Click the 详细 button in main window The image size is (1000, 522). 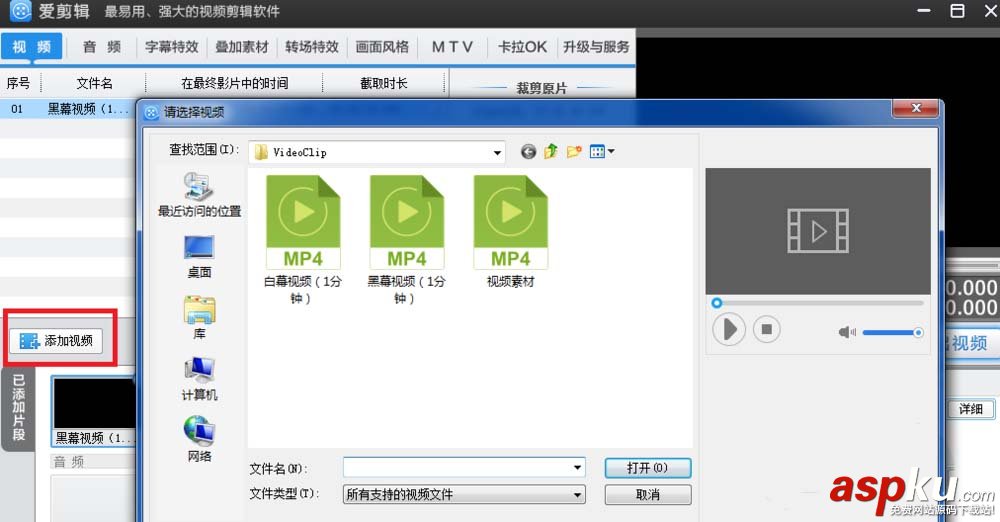971,409
